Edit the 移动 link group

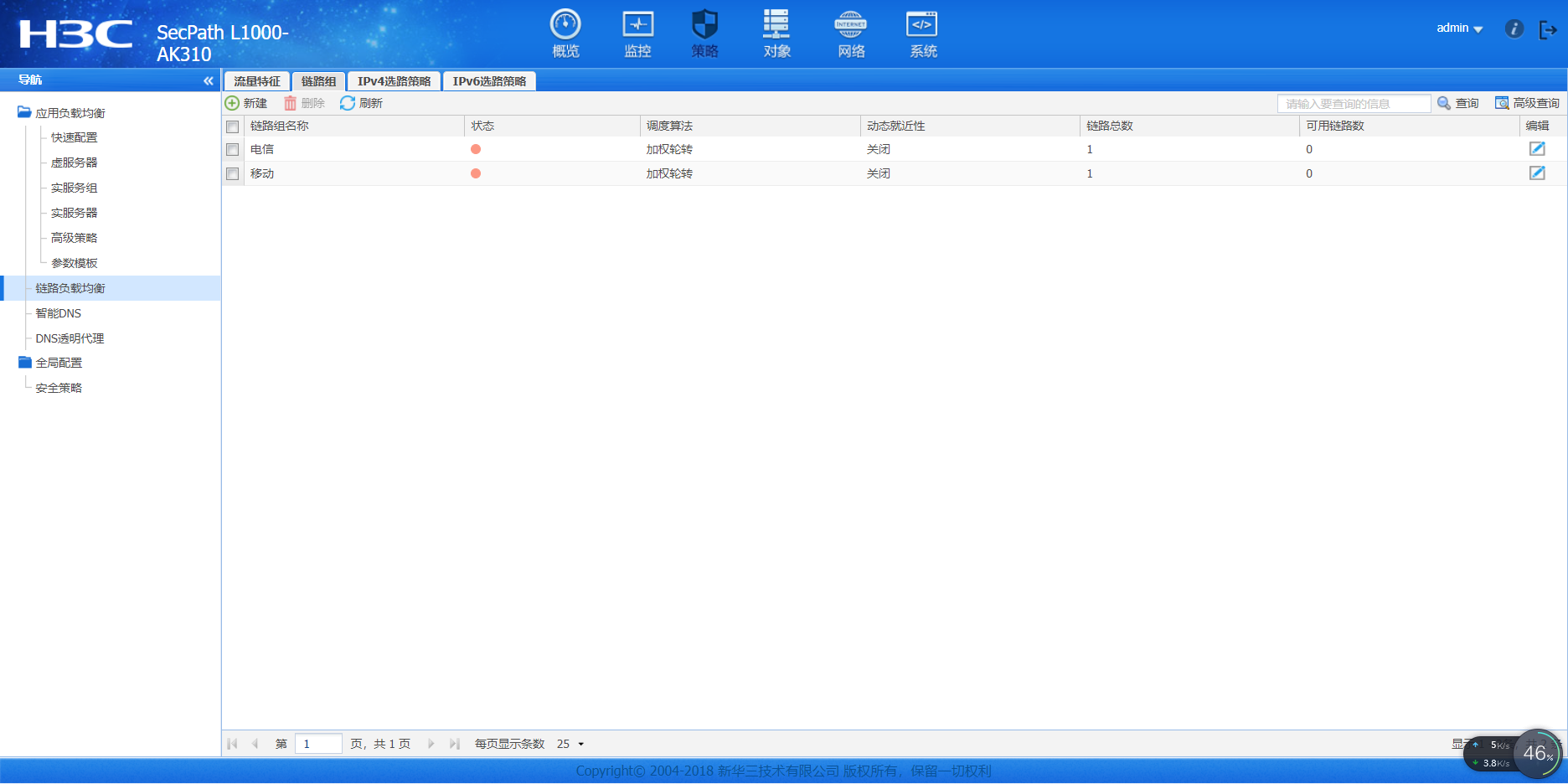[x=1537, y=173]
